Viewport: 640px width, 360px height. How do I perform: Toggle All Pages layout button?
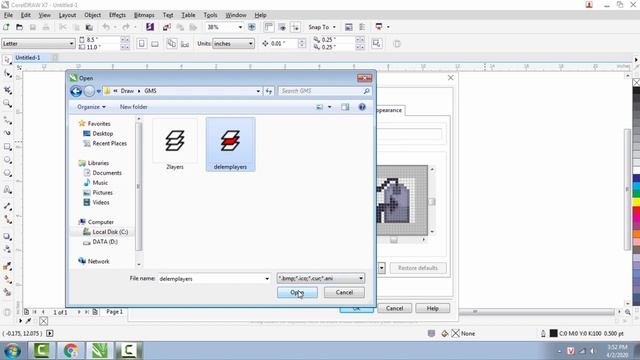point(172,44)
